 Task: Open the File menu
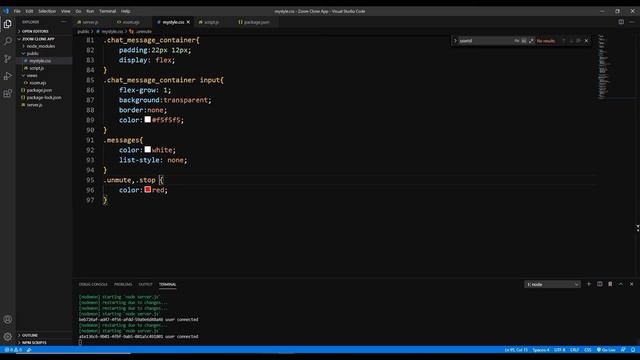17,11
